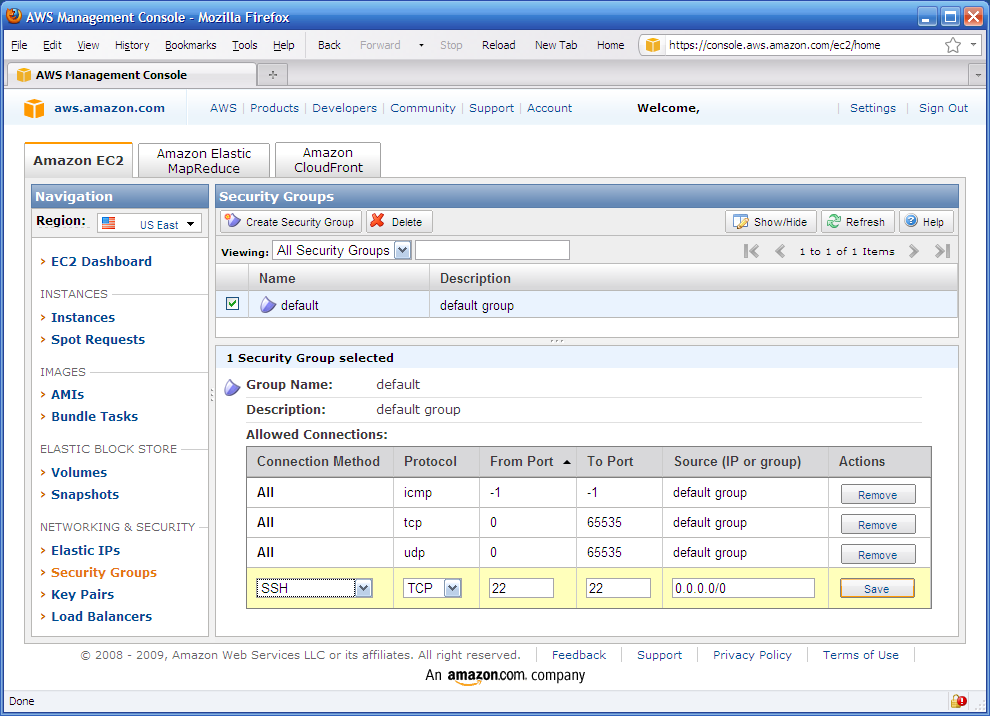Click the shield icon beside default row

click(268, 305)
